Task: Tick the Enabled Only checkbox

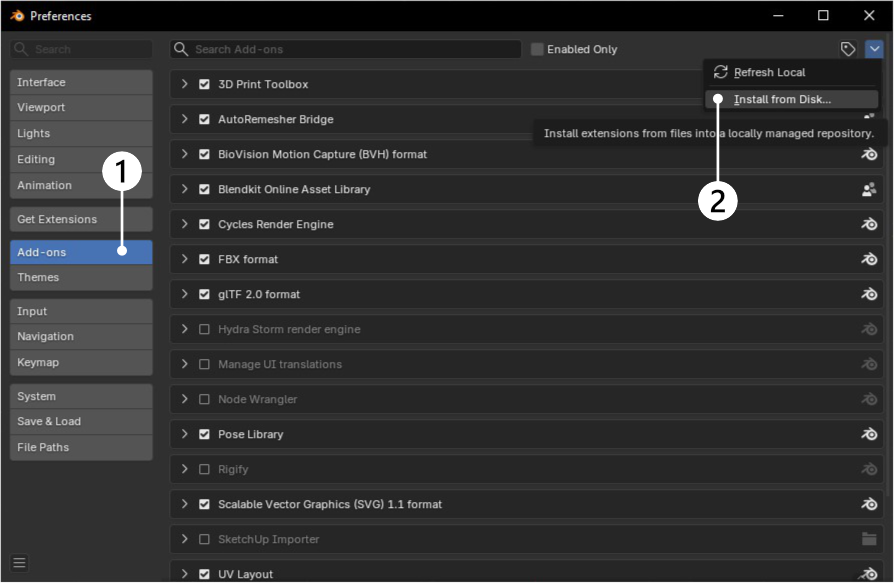Action: (537, 49)
